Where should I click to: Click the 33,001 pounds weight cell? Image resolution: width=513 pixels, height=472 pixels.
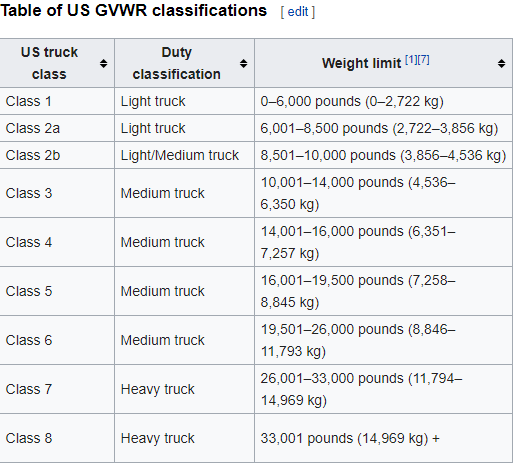(384, 438)
